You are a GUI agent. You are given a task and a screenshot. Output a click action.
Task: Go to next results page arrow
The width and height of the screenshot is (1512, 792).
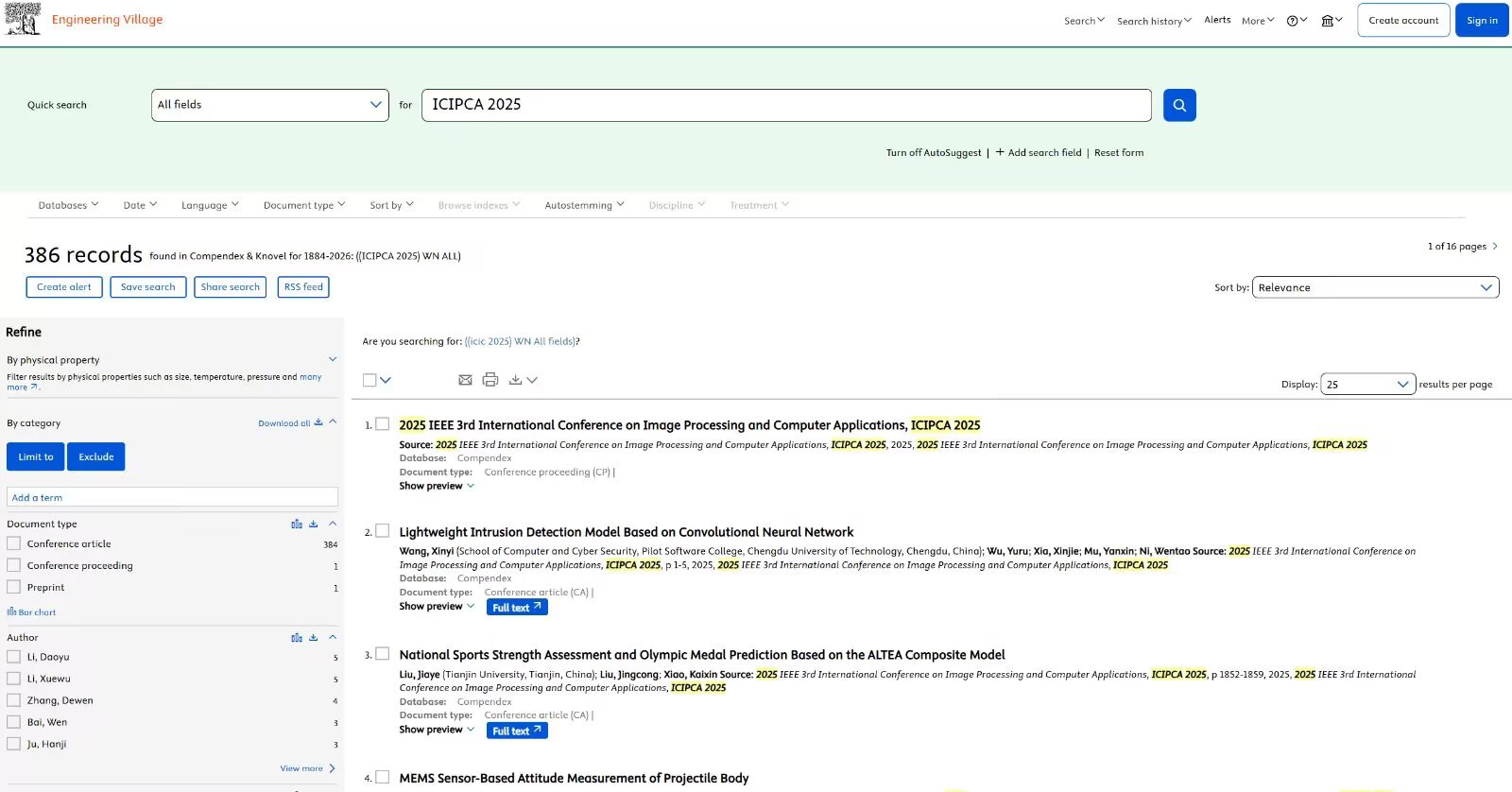pos(1495,247)
